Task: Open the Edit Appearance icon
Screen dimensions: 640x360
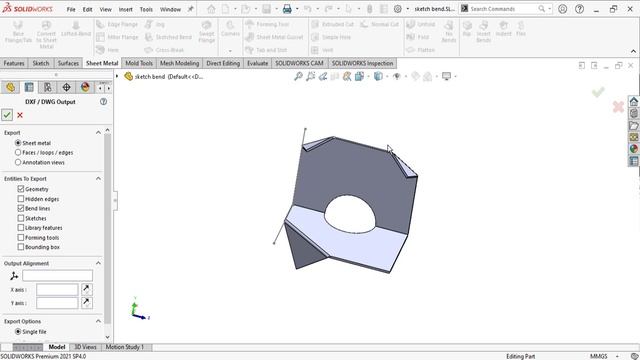Action: tap(415, 76)
